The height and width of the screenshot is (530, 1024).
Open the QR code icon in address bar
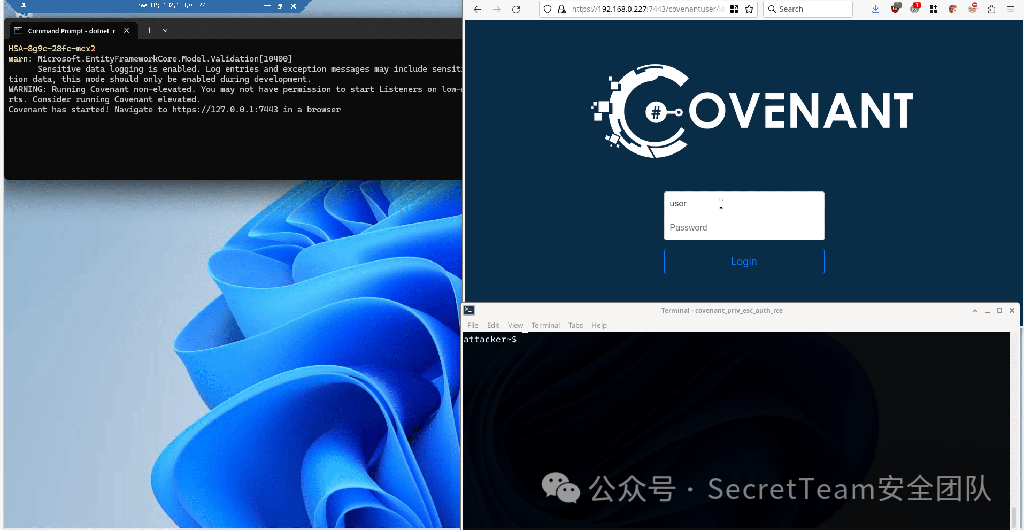pyautogui.click(x=734, y=9)
